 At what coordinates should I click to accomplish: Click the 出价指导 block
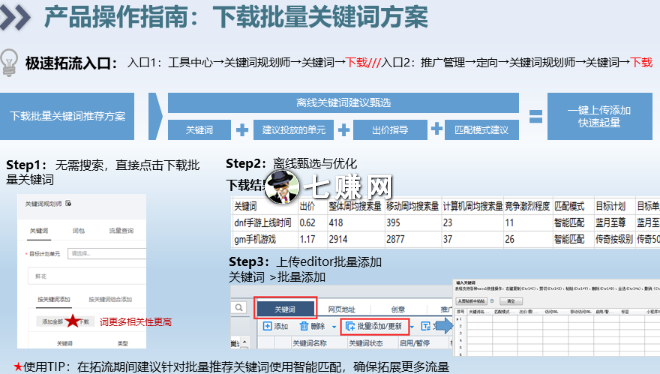pyautogui.click(x=390, y=130)
